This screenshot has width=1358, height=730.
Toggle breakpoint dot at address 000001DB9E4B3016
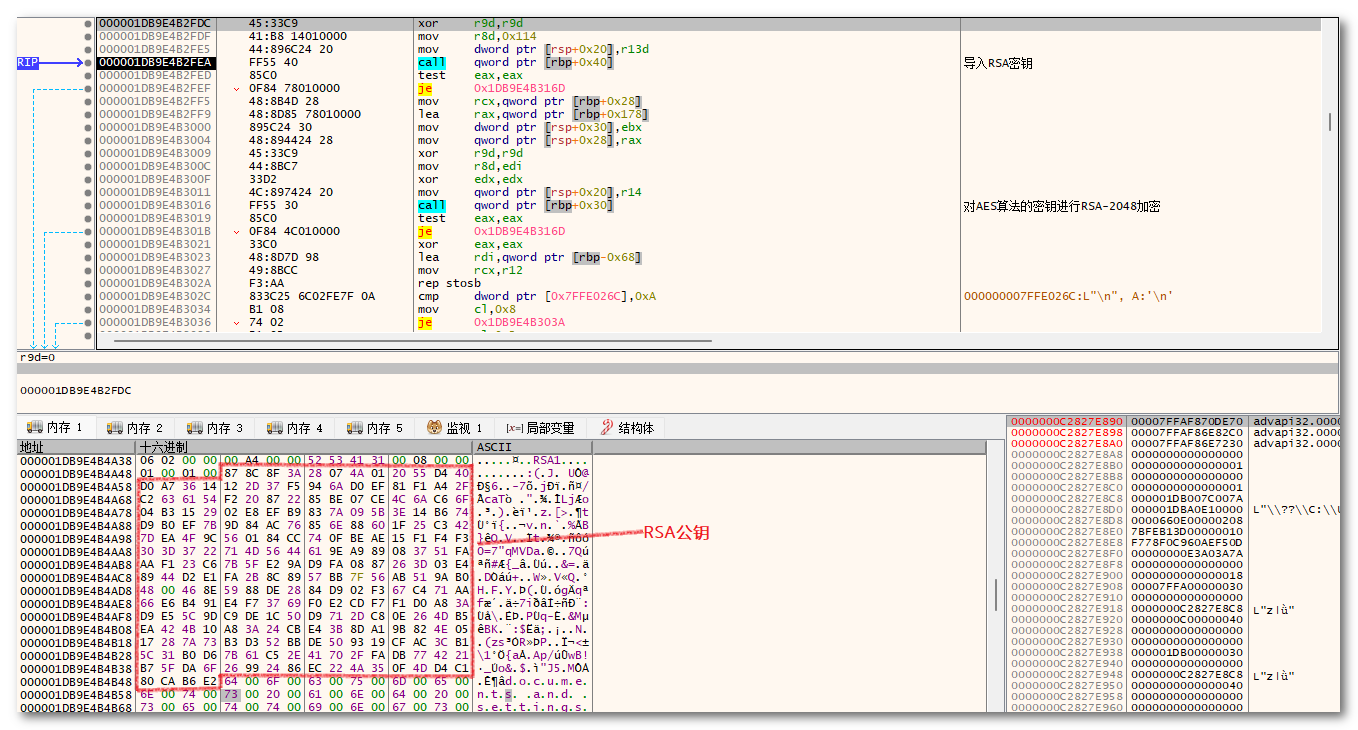click(x=88, y=206)
